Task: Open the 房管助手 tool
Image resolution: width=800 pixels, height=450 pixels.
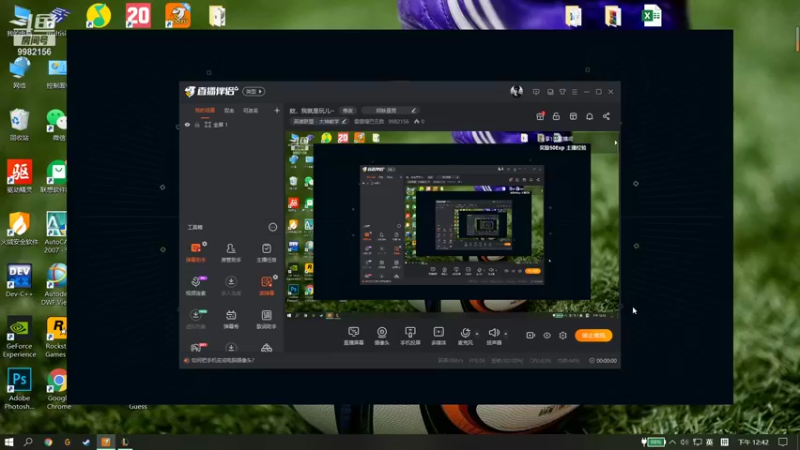Action: click(x=231, y=253)
